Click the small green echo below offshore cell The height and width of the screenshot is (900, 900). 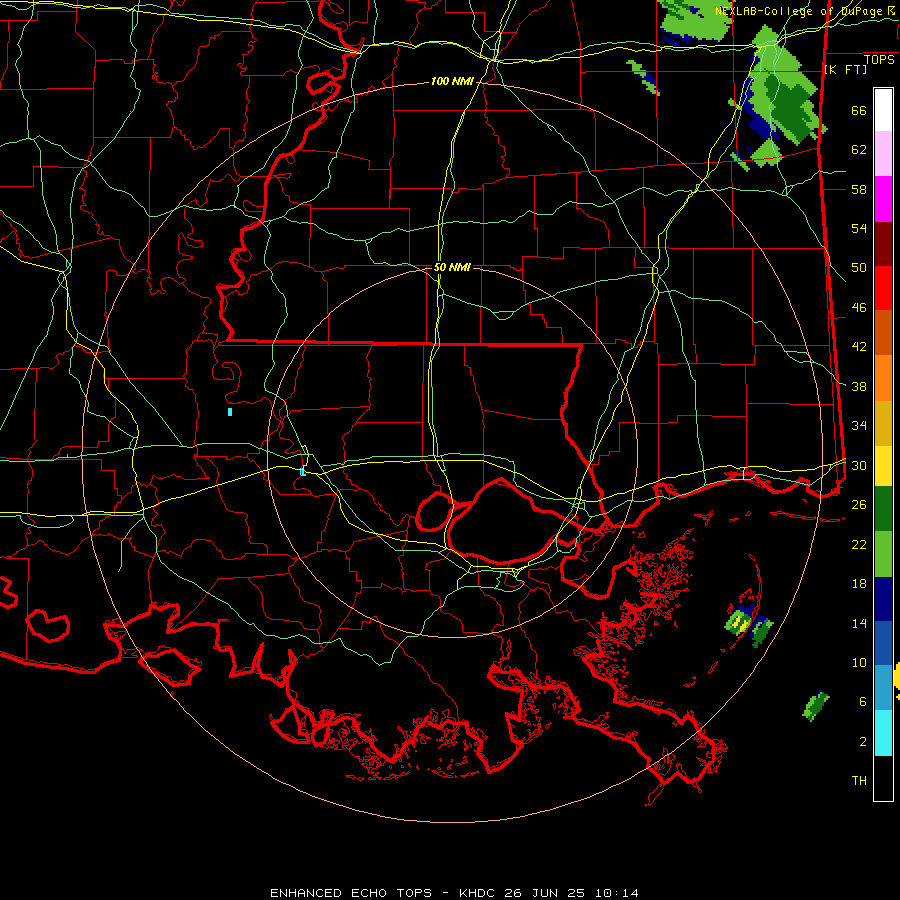[x=816, y=706]
